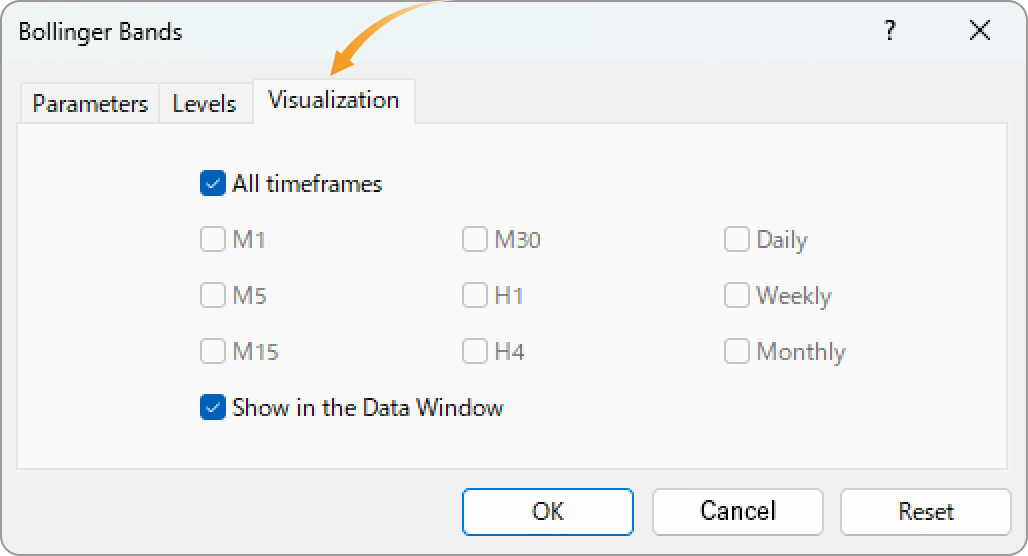The width and height of the screenshot is (1028, 556).
Task: Click the Bollinger Bands title bar text
Action: pos(100,32)
